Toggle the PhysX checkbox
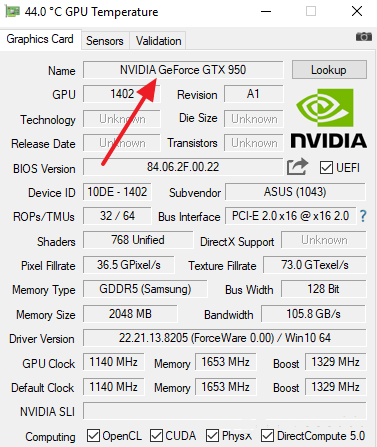This screenshot has width=377, height=447. pos(212,436)
